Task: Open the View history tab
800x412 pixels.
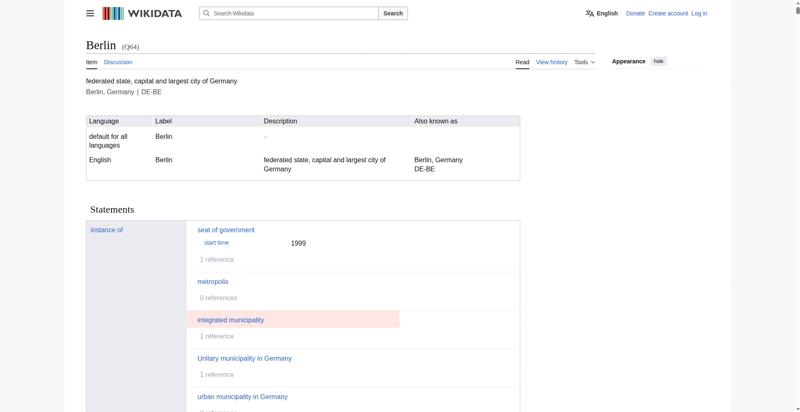Action: (551, 62)
